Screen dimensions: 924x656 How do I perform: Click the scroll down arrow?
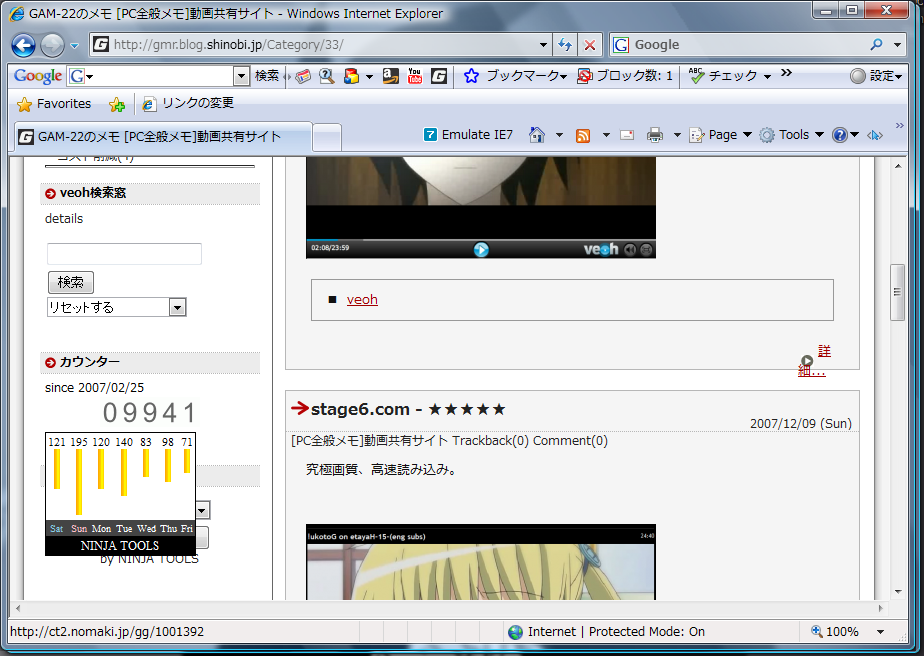[x=897, y=592]
